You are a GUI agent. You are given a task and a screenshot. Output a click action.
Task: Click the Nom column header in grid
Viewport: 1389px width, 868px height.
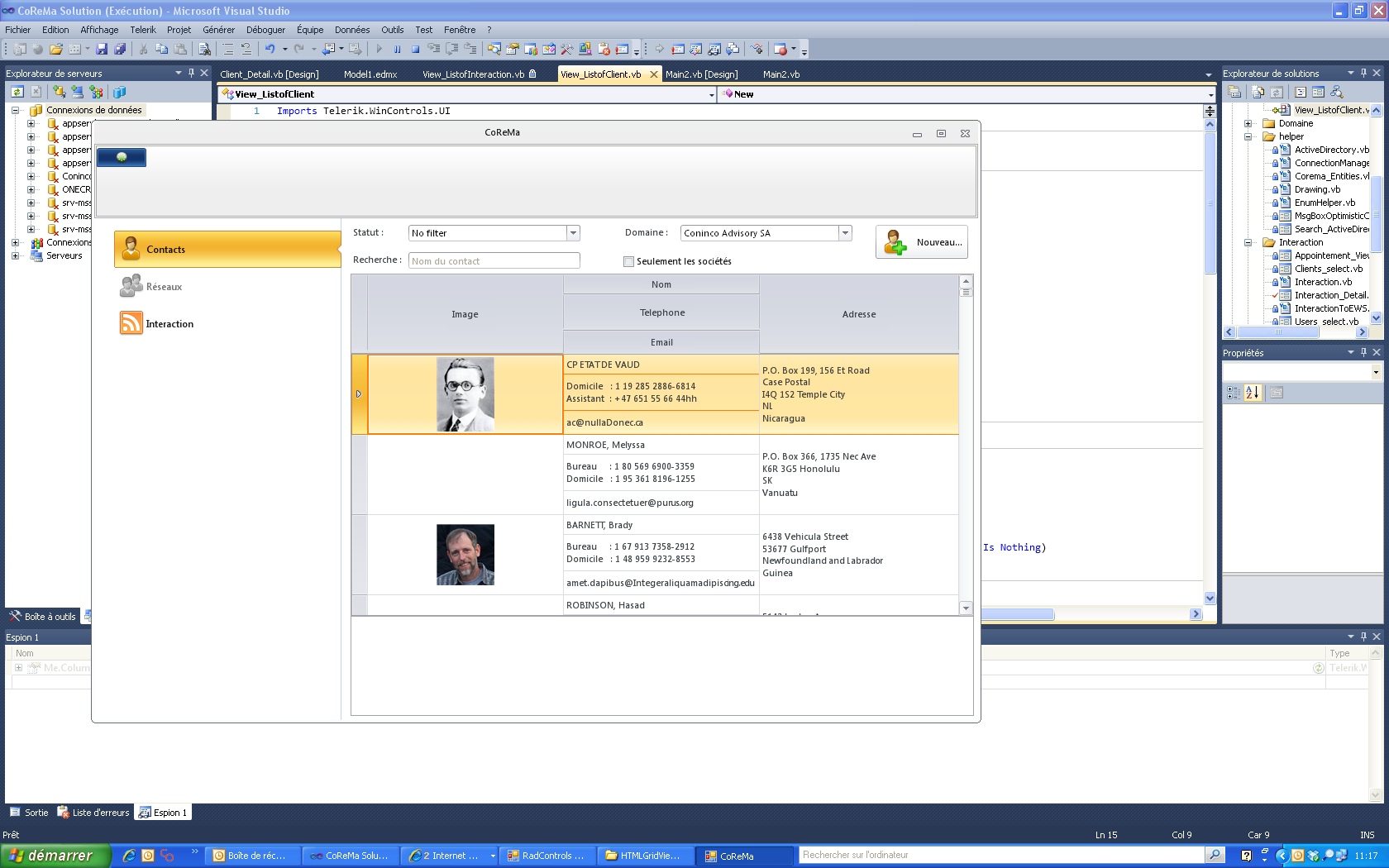point(661,284)
